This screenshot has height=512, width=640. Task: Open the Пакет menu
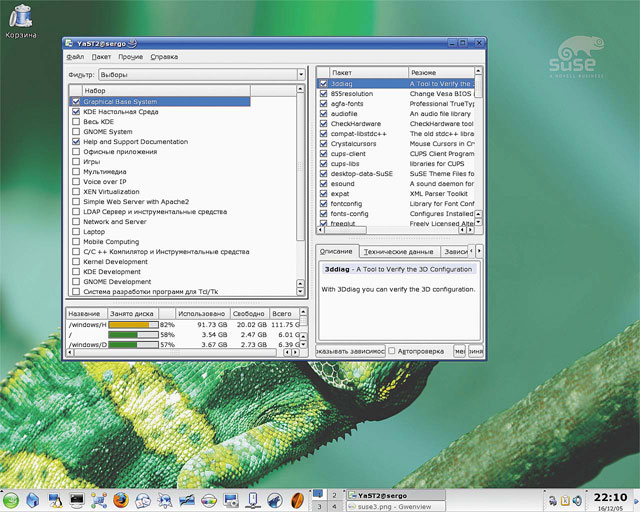(x=101, y=57)
